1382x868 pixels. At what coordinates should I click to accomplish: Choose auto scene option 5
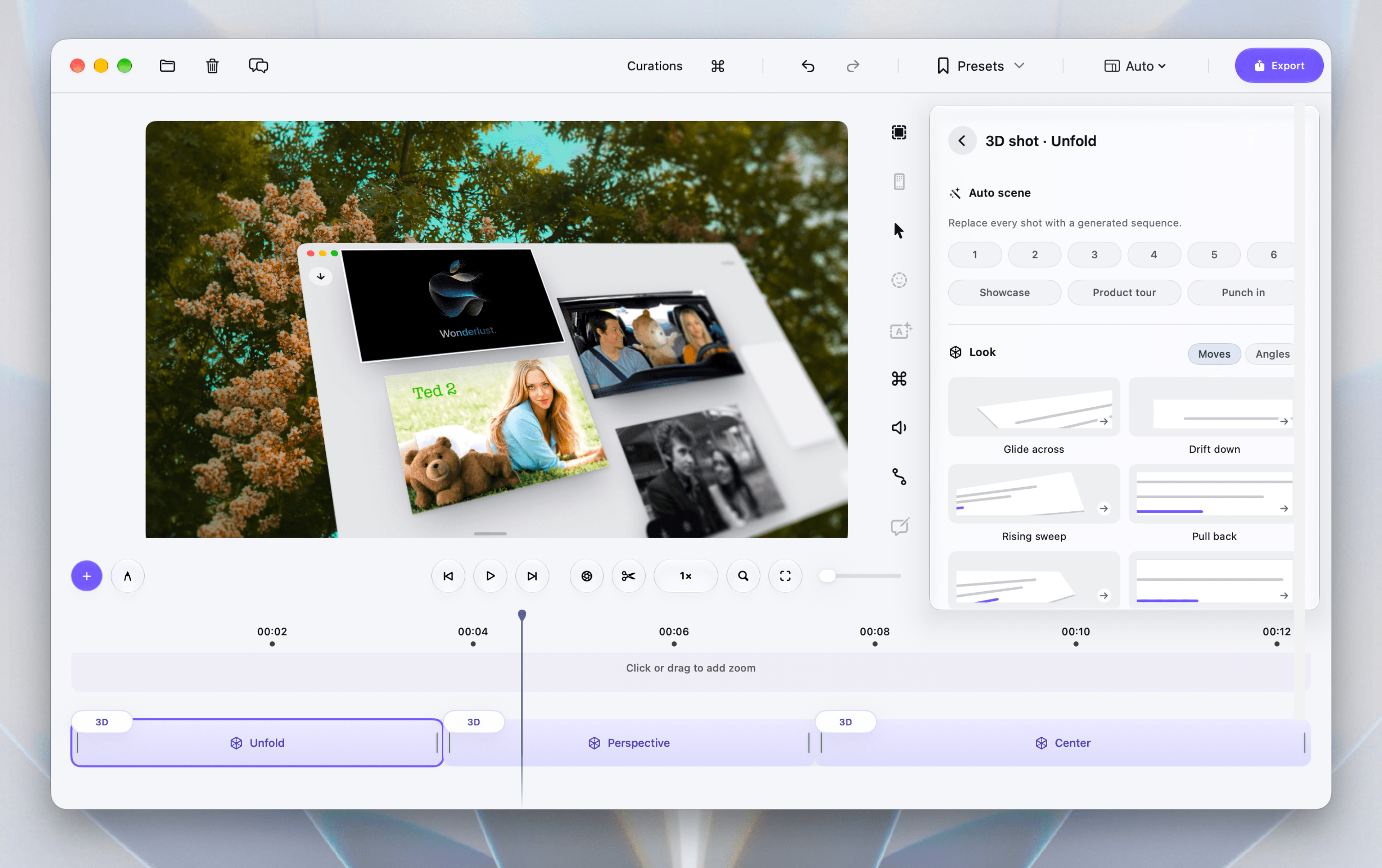pos(1214,255)
